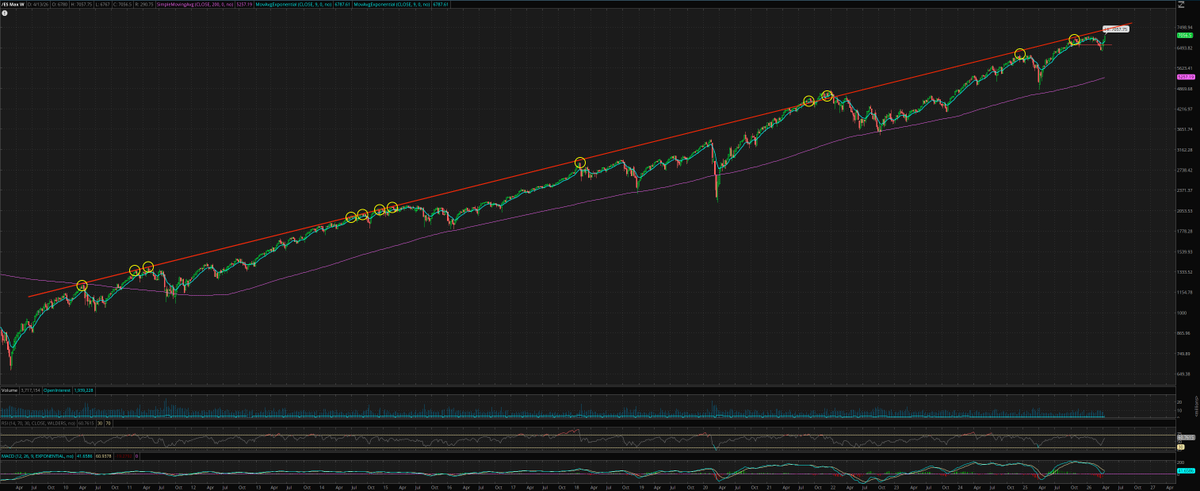
Task: Click the R: 290.75 range value
Action: (x=144, y=4)
